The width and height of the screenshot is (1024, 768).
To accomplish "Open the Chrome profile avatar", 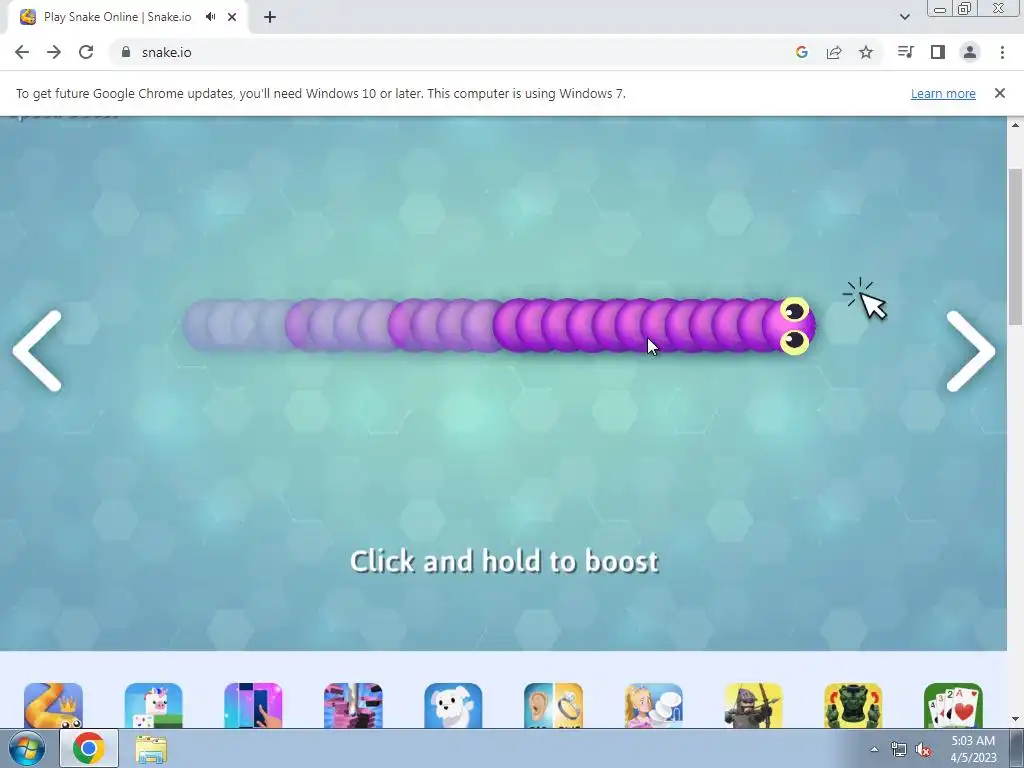I will 970,52.
